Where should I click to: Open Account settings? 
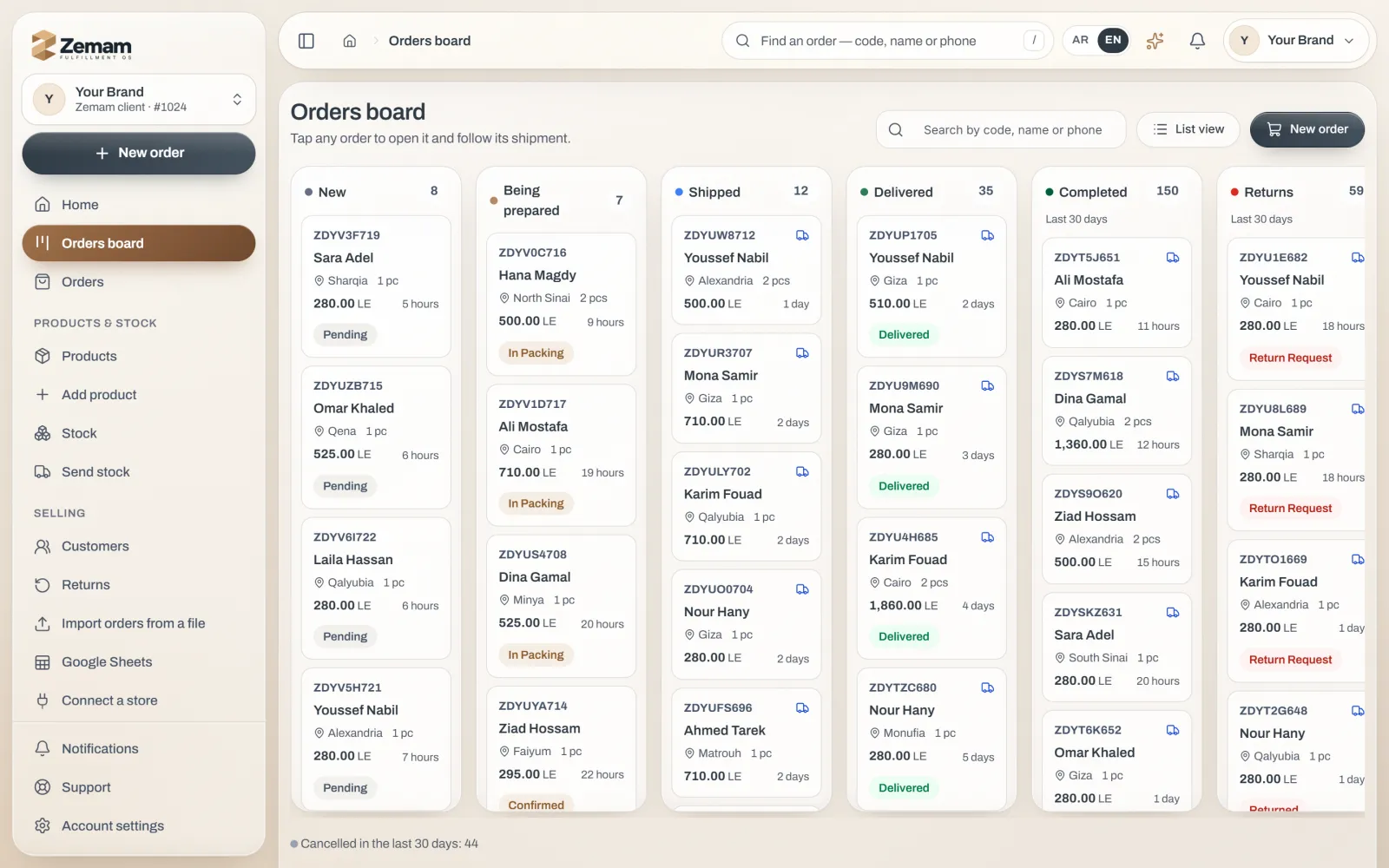139,826
